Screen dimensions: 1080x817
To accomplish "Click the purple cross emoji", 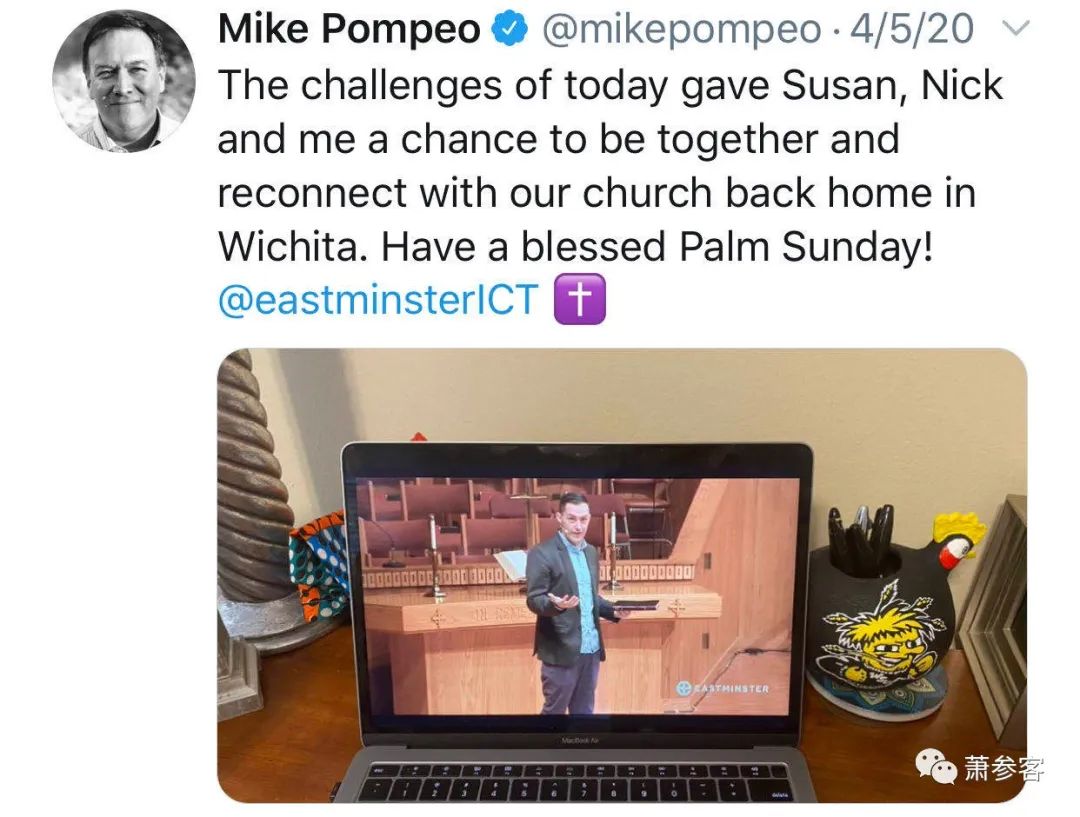I will [580, 299].
